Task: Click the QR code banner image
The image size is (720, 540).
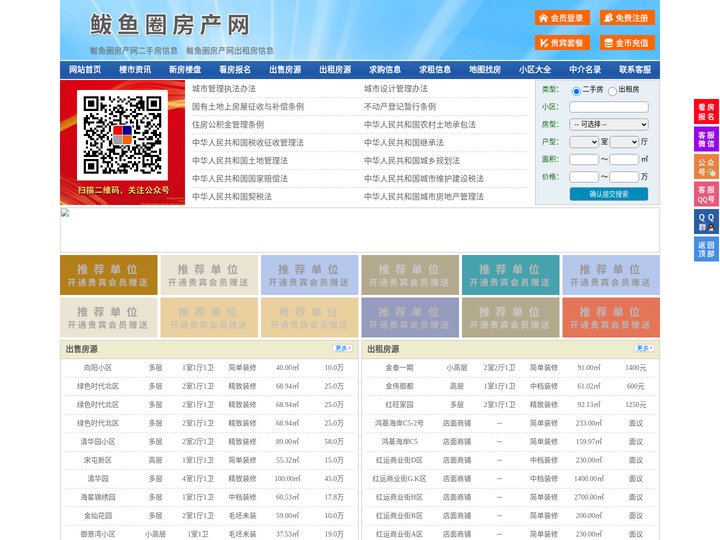Action: [123, 142]
